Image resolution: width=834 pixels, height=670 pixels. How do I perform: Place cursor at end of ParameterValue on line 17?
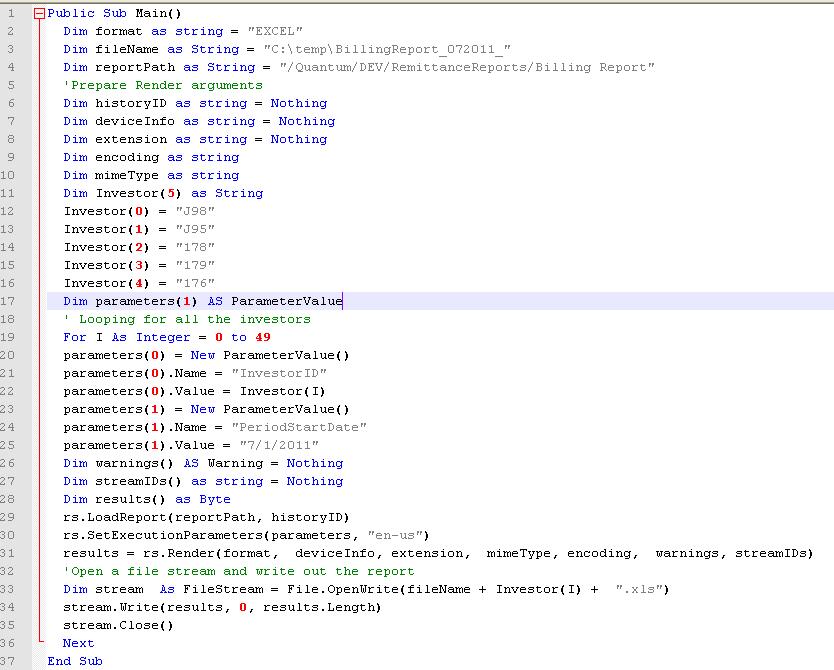[343, 300]
